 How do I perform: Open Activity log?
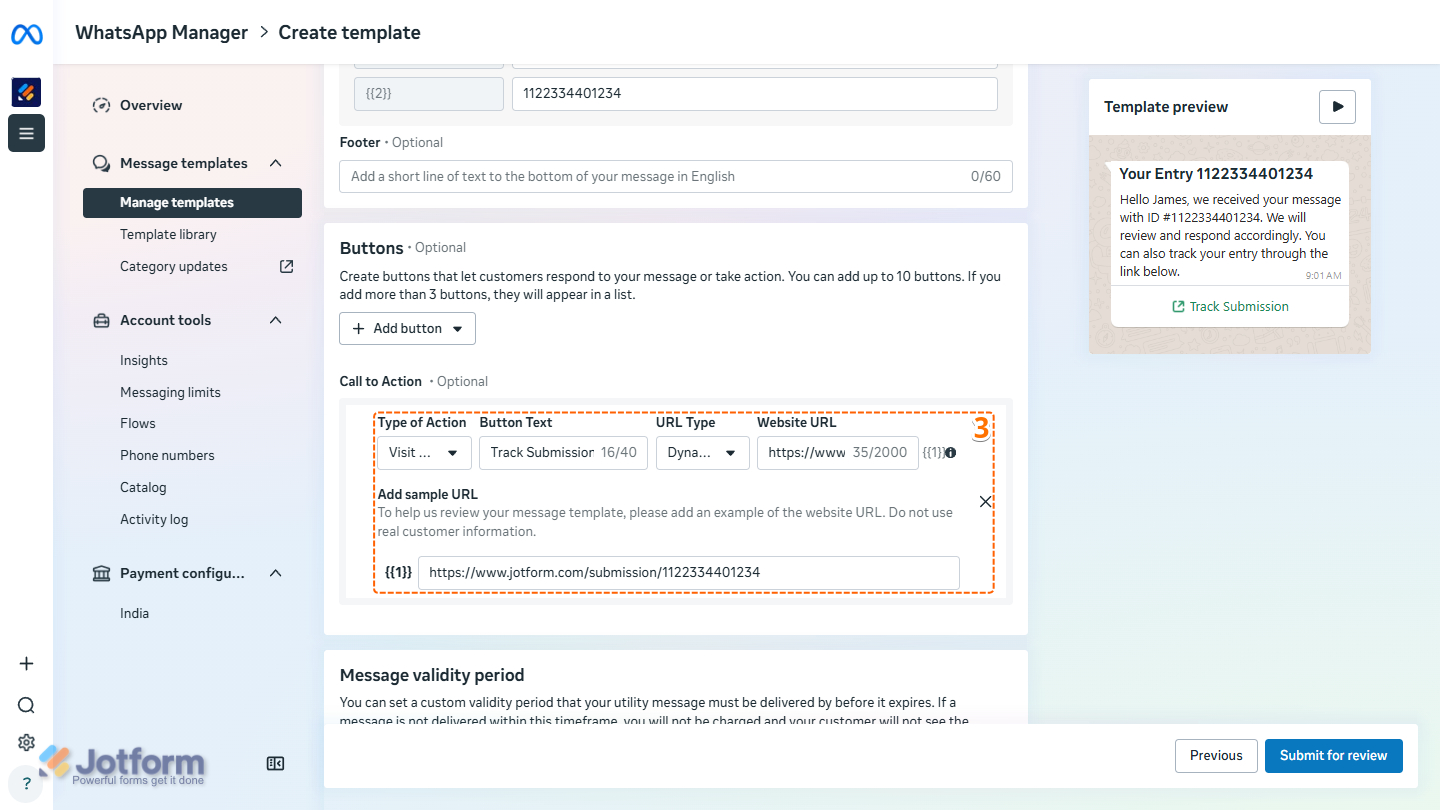pyautogui.click(x=154, y=519)
